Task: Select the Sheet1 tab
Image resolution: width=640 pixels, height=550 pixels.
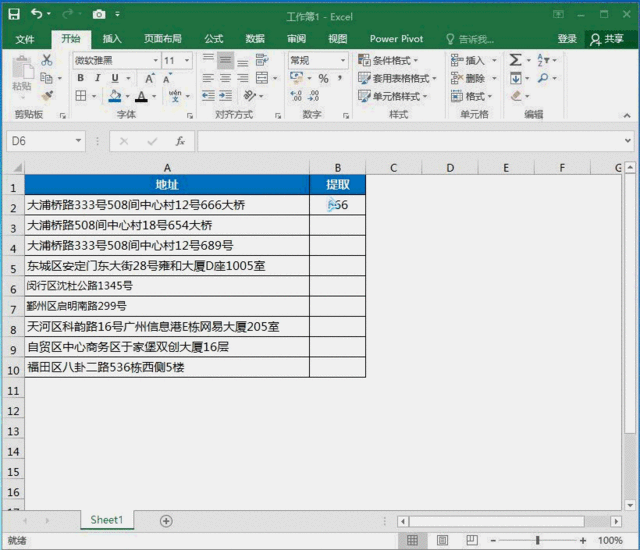Action: tap(107, 520)
